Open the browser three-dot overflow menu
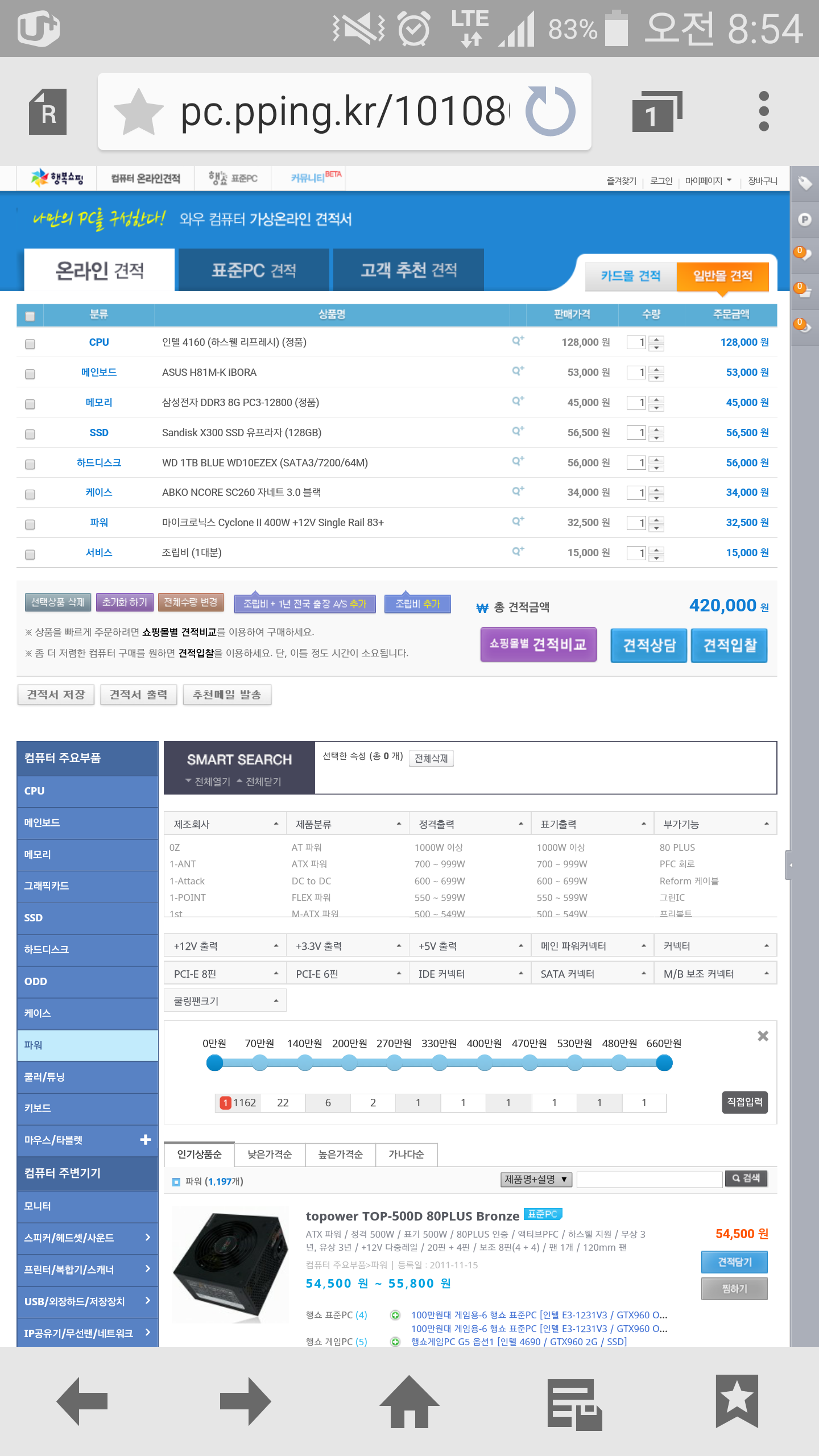 tap(764, 111)
